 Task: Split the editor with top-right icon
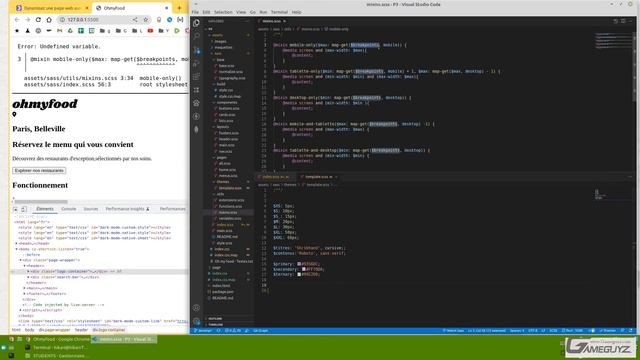tap(623, 21)
